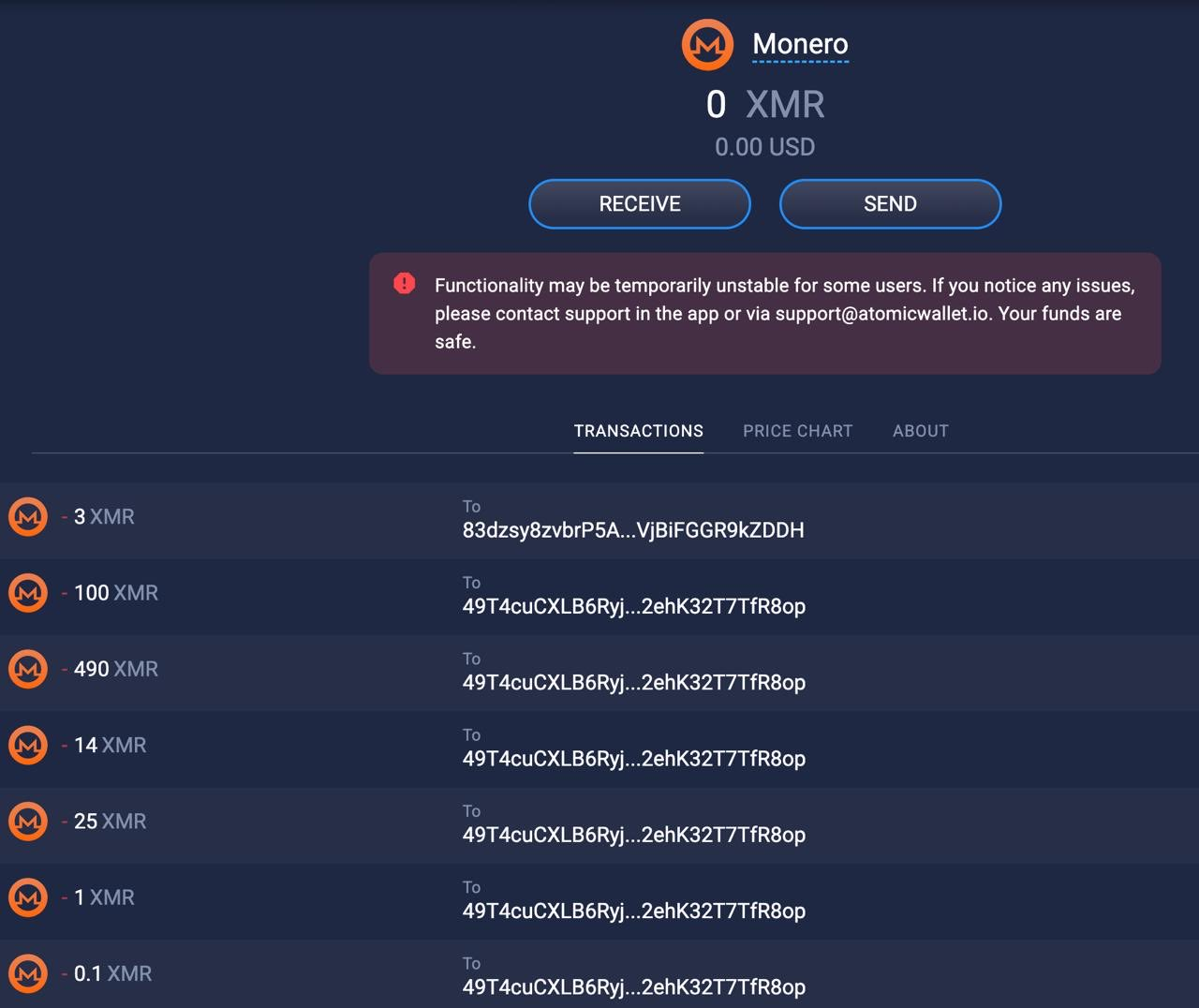Click the Monero icon beside the 3 XMR transaction
The image size is (1199, 1008).
[x=28, y=516]
